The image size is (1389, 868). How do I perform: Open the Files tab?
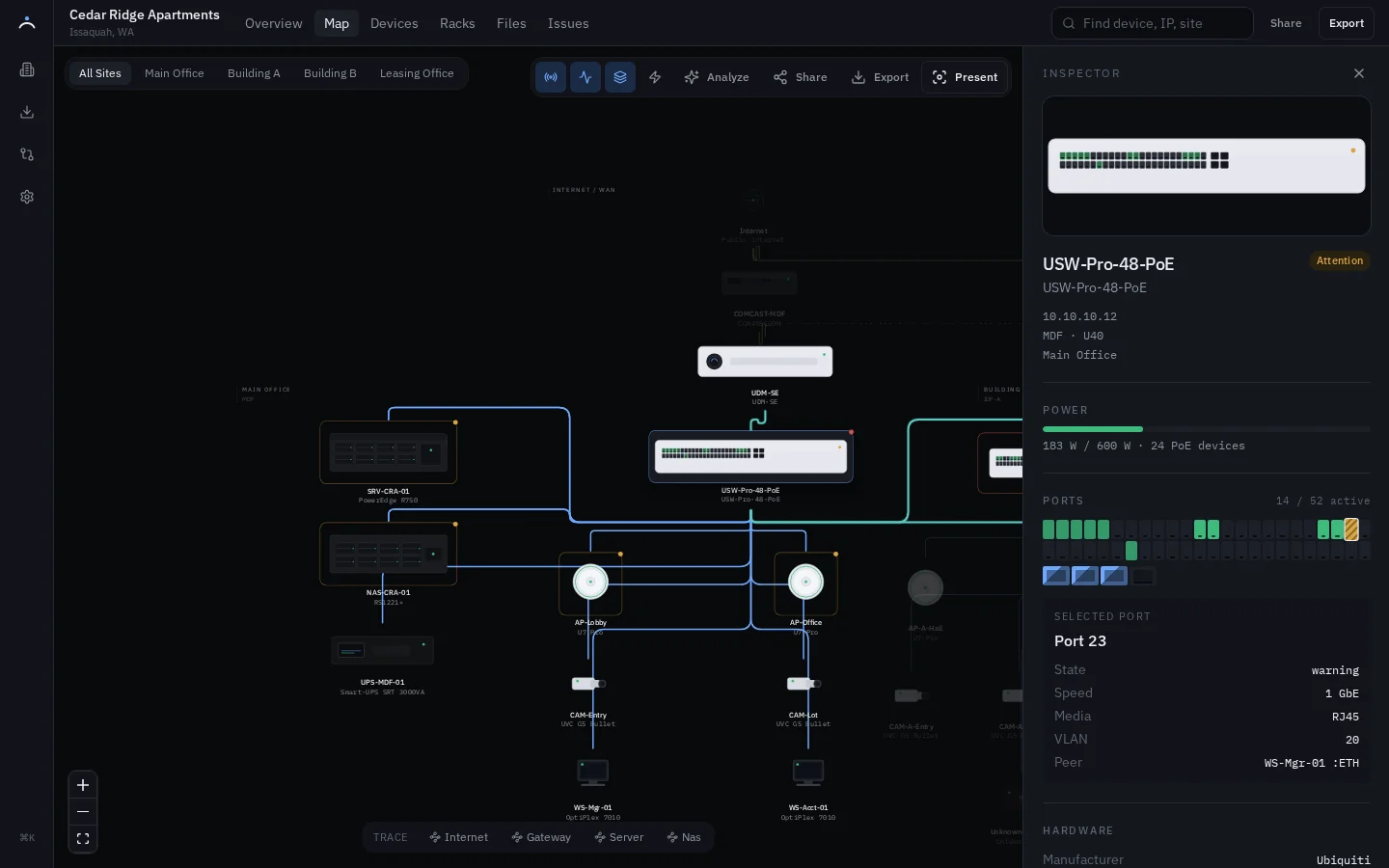point(511,23)
